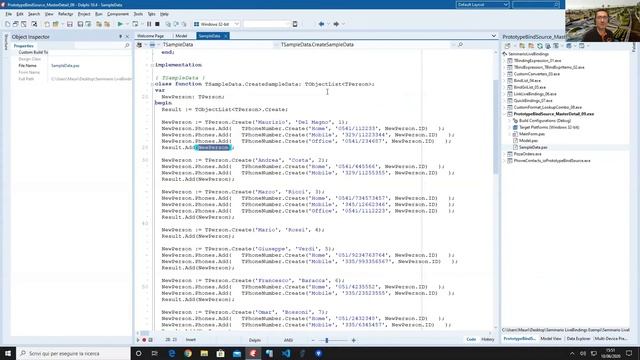Viewport: 640px width, 360px height.
Task: Click the zoom-out minus next to the zoom slider
Action: (x=313, y=340)
